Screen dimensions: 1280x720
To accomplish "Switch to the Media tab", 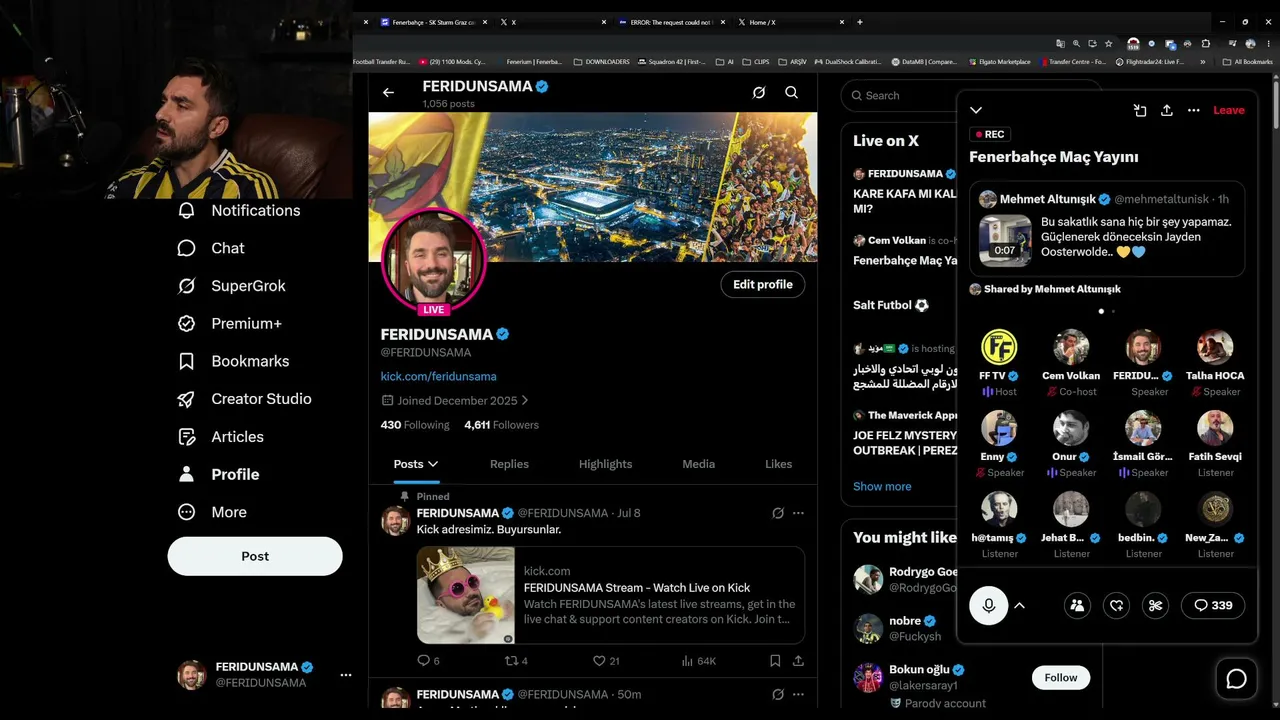I will (698, 464).
